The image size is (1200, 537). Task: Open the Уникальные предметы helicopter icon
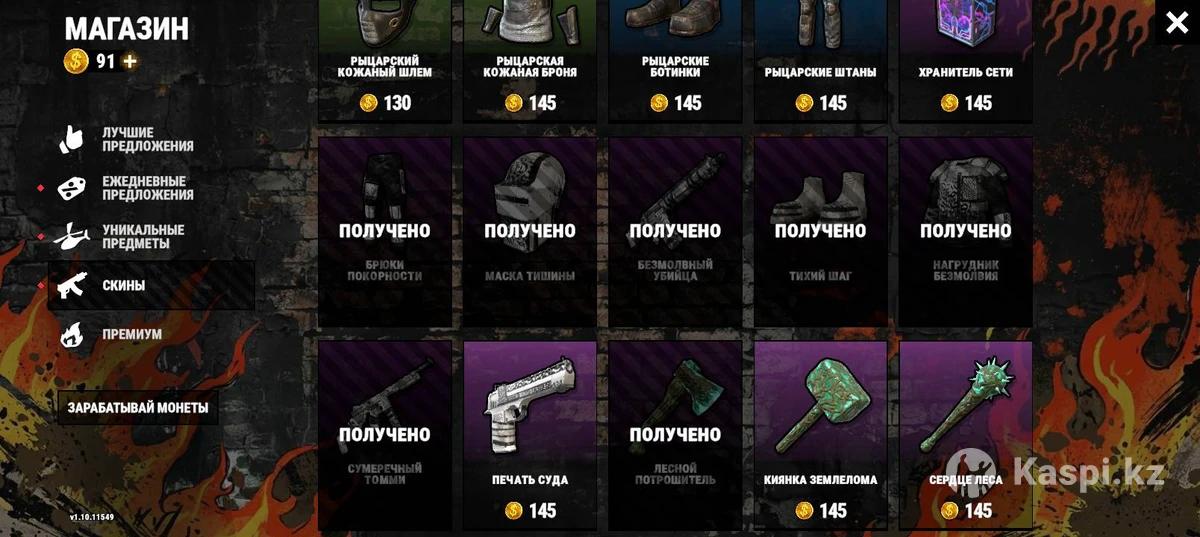(x=74, y=237)
